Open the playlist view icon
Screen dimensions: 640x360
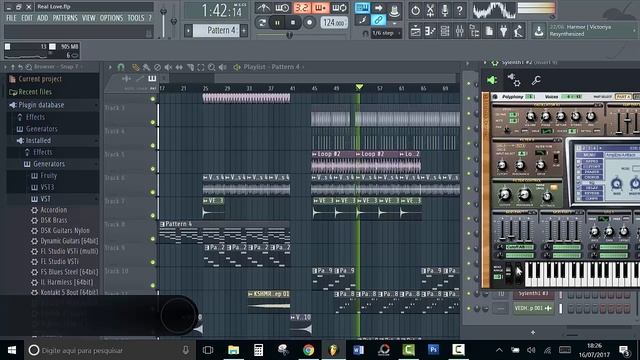coord(416,31)
